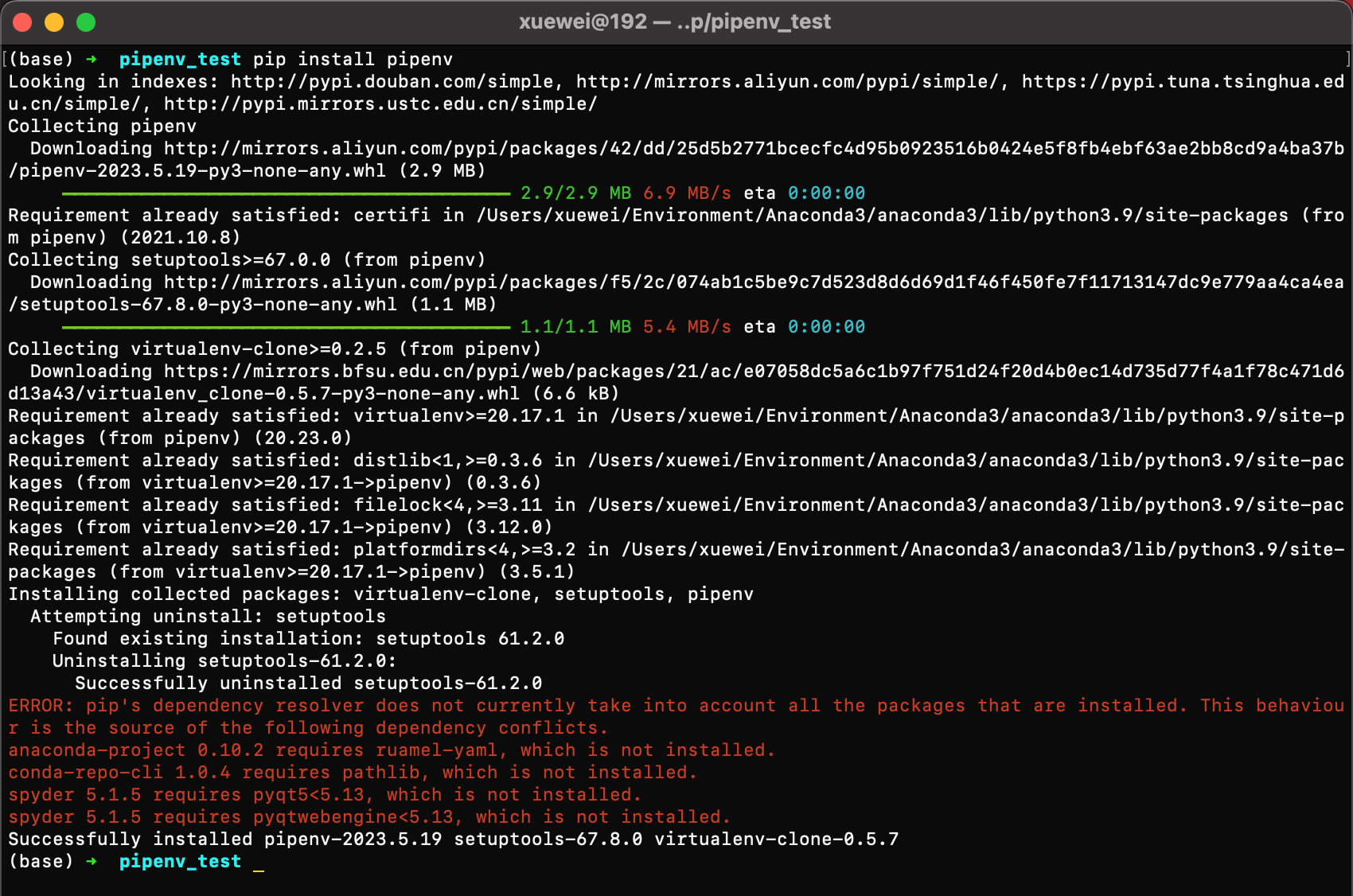Click the anaconda-project ruamel-yaml conflict line
The image size is (1353, 896).
coord(391,750)
